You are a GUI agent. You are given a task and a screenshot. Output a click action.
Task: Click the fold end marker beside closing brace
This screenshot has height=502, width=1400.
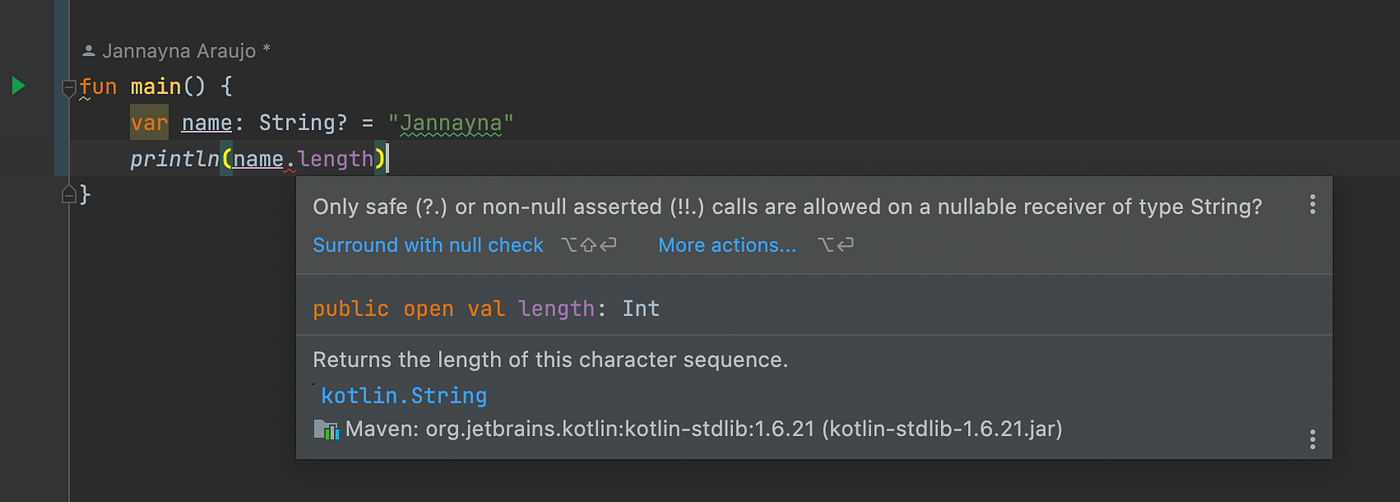[69, 194]
